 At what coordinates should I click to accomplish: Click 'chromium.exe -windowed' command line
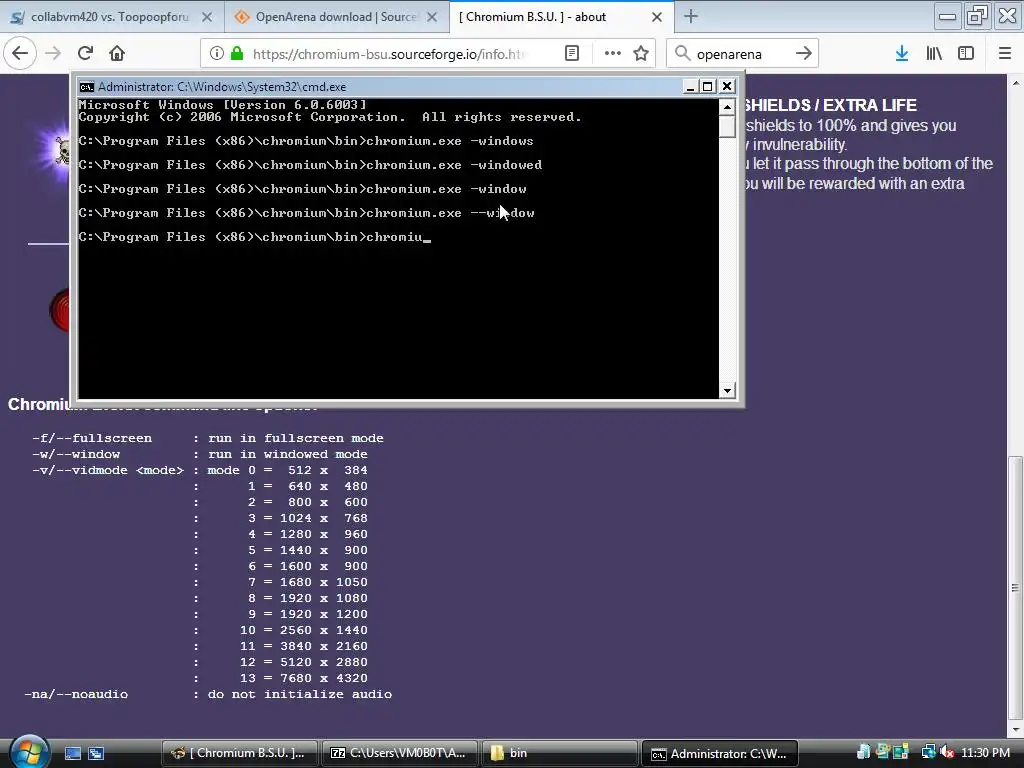click(x=454, y=165)
